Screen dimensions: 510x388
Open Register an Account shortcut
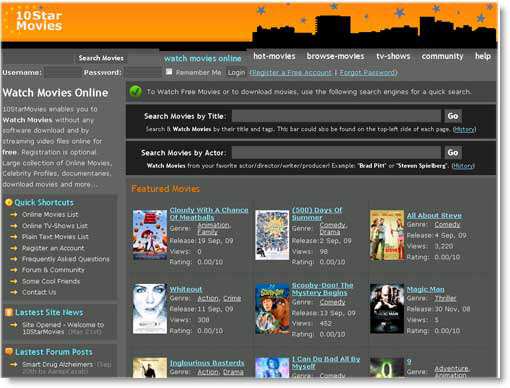[x=53, y=248]
